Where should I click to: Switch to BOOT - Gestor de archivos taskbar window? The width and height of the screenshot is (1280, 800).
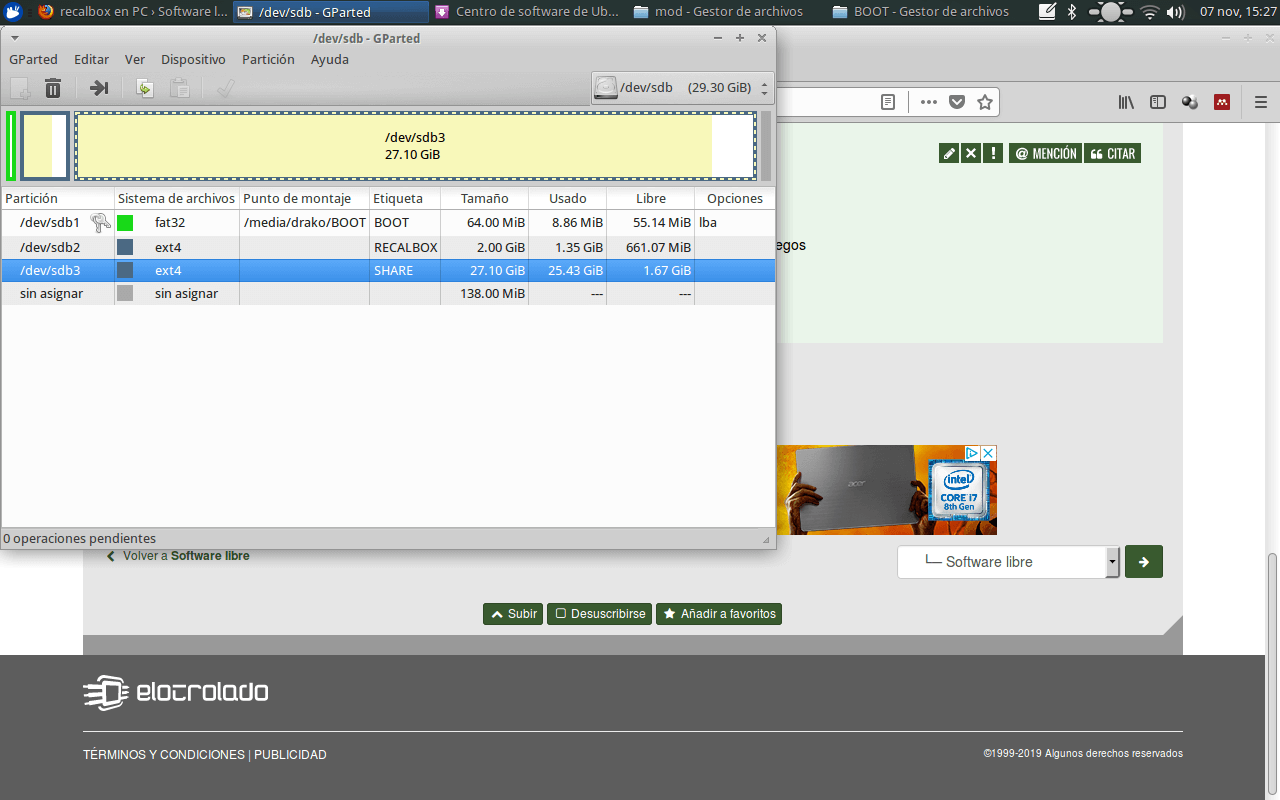(x=920, y=12)
